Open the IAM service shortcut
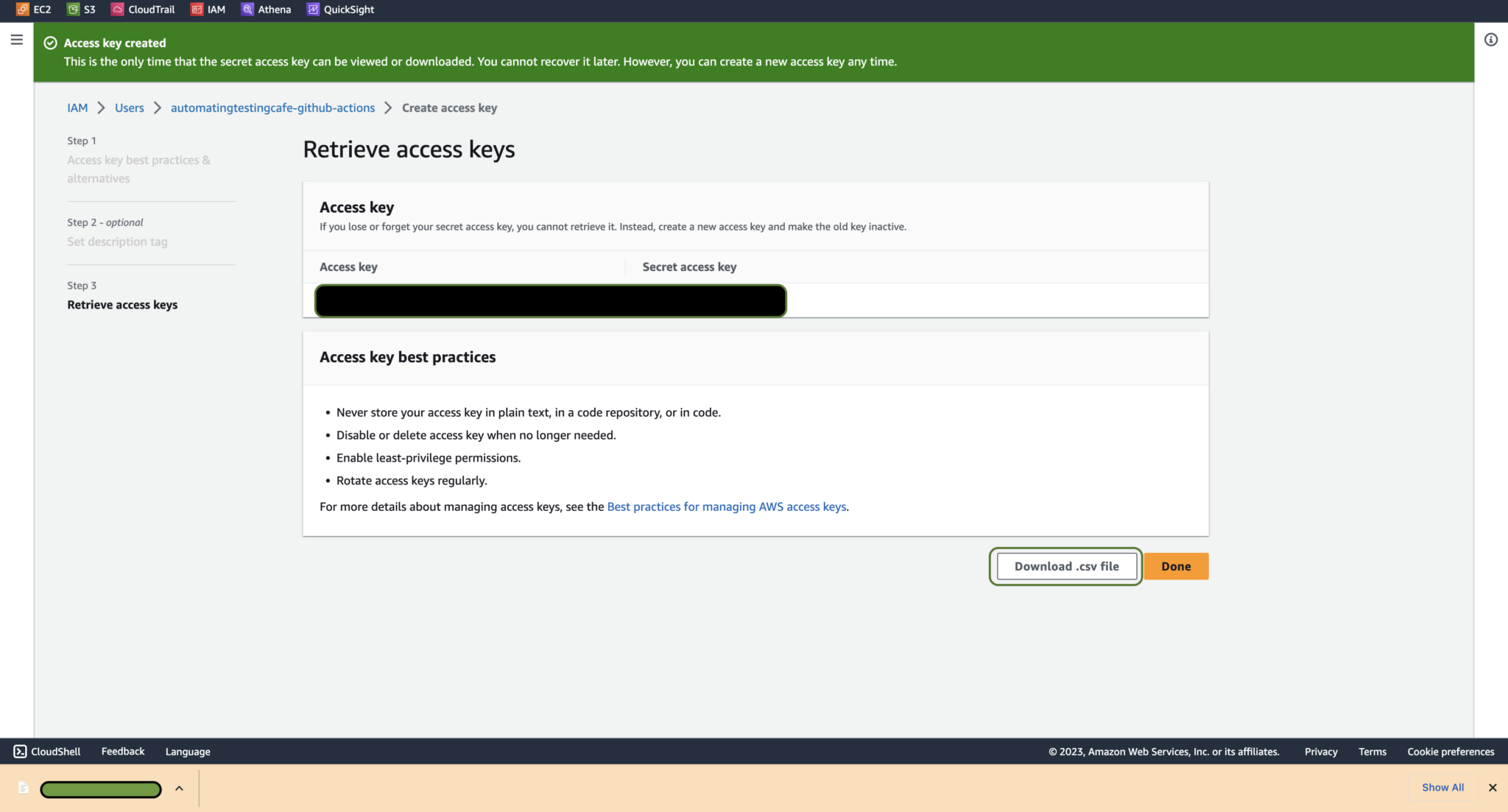The image size is (1508, 812). 208,10
